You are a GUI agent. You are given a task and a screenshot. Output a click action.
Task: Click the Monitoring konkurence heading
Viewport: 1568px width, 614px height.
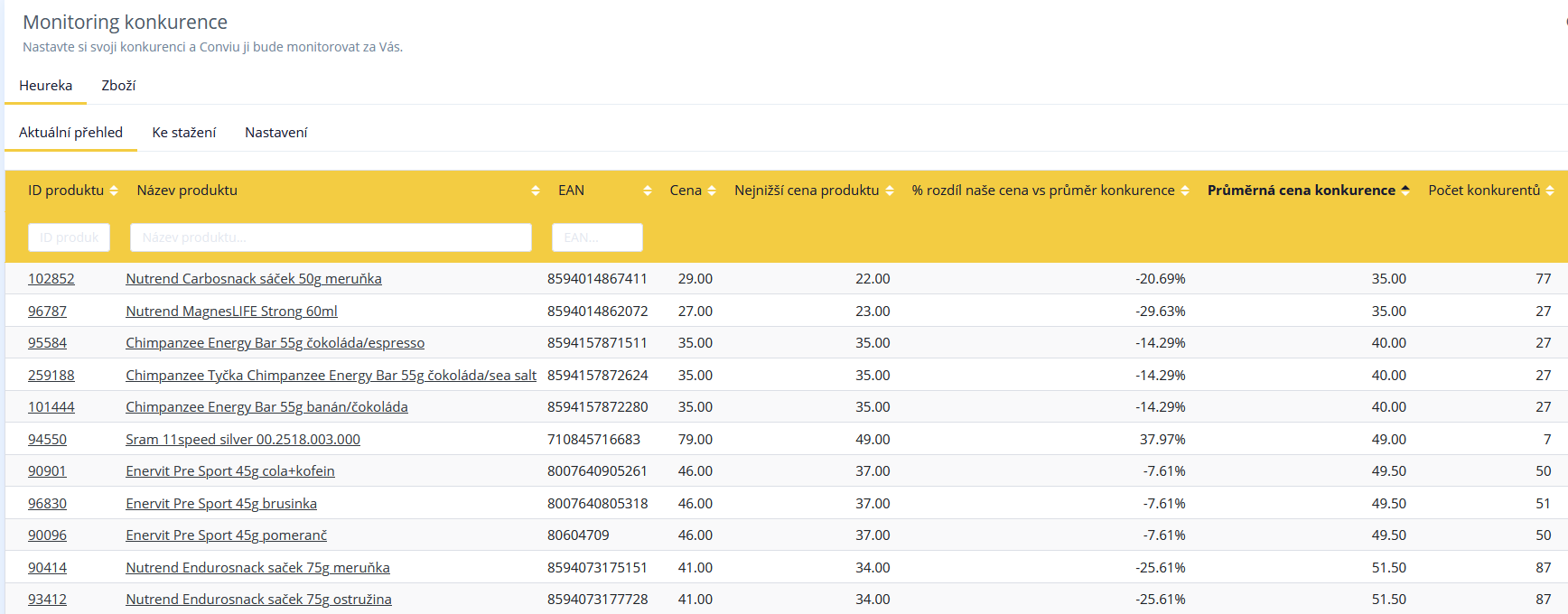click(x=125, y=22)
